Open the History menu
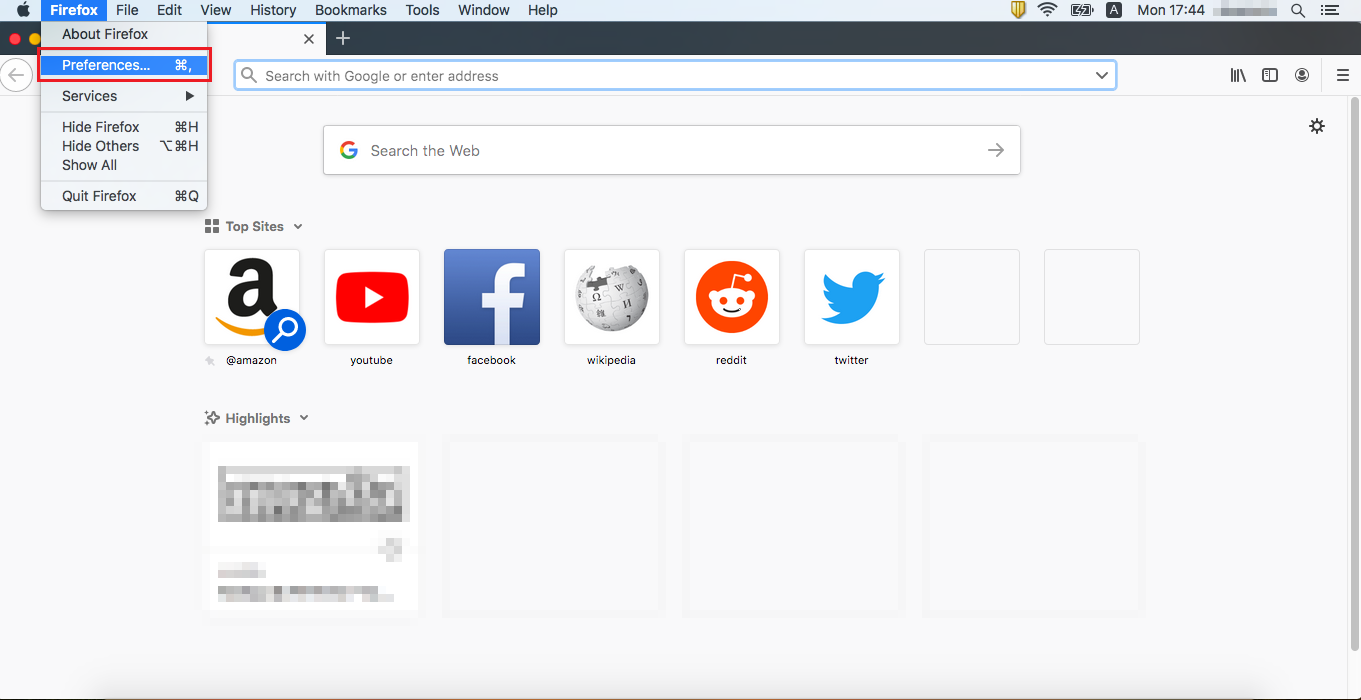Screen dimensions: 1361x700 click(273, 10)
